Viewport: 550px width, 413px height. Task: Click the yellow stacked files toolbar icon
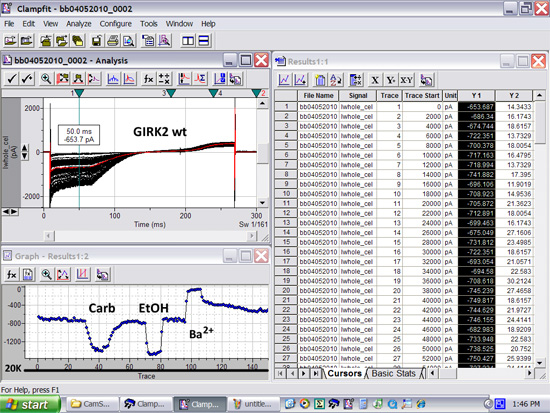coord(78,41)
